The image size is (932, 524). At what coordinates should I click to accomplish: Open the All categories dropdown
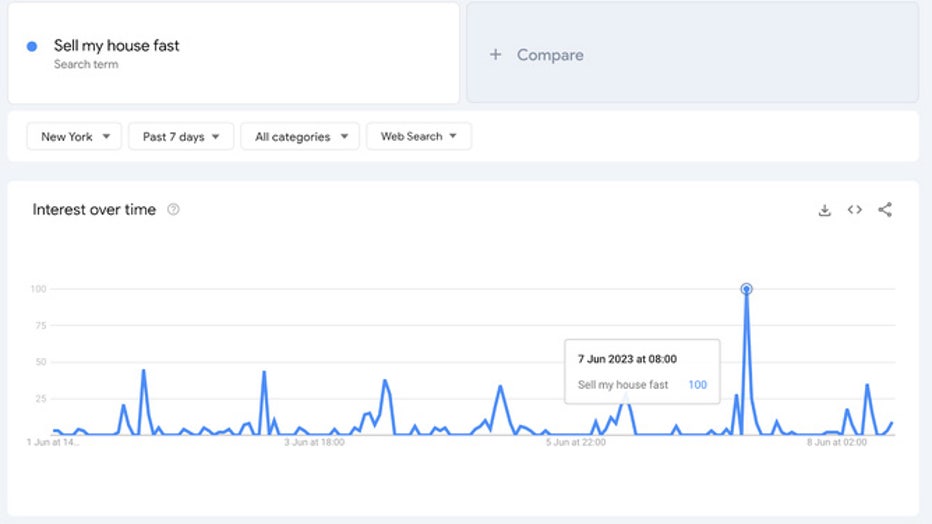pyautogui.click(x=300, y=137)
